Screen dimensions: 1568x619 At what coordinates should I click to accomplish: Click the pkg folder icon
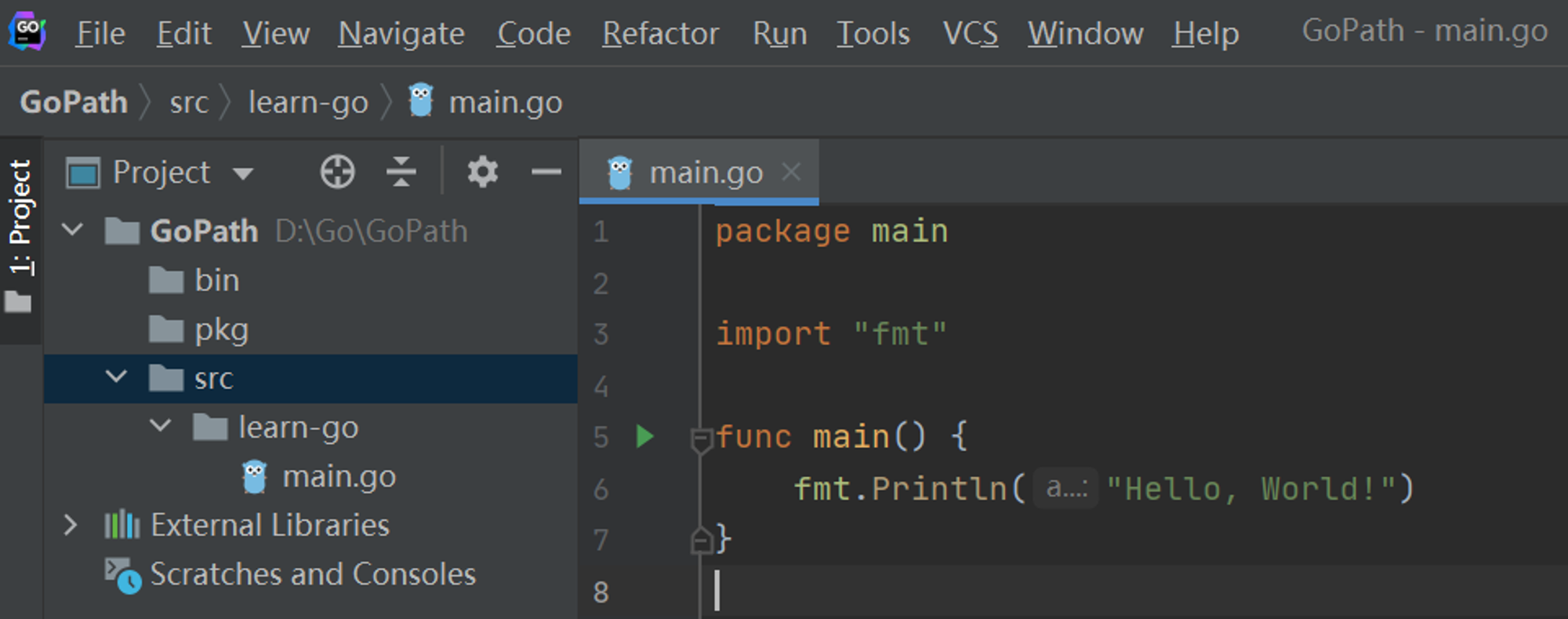pyautogui.click(x=166, y=328)
